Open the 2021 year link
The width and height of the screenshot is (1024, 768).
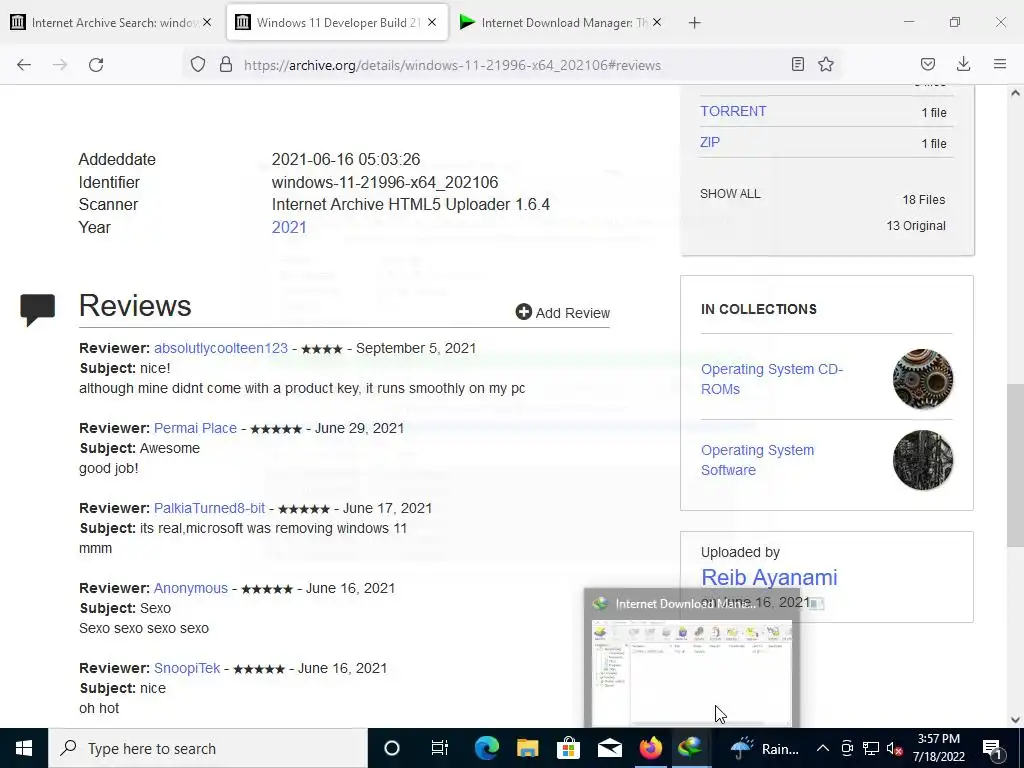point(289,227)
